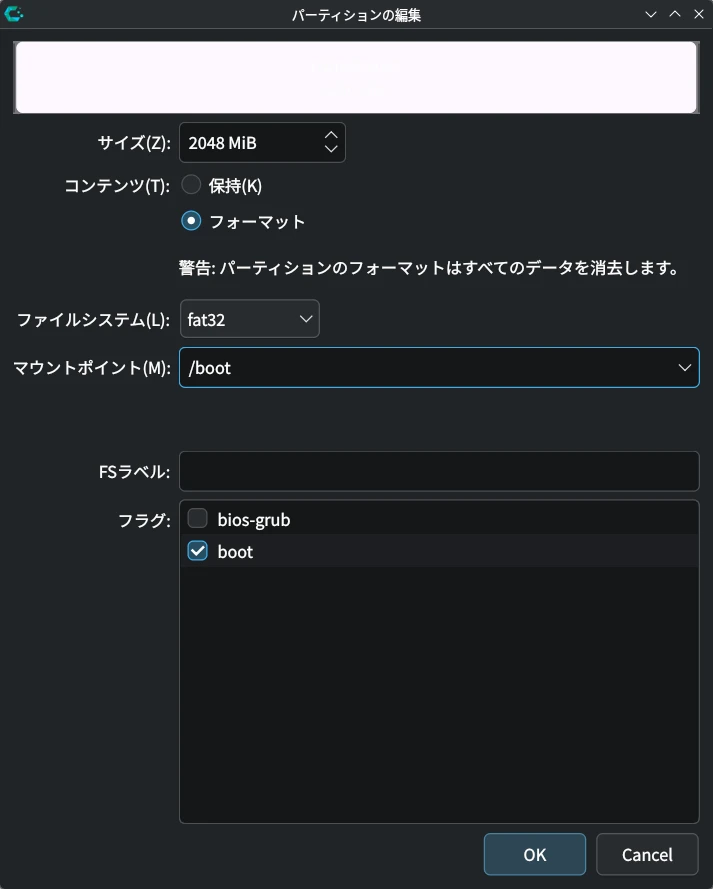Click the Calamares app icon in title bar

point(14,14)
